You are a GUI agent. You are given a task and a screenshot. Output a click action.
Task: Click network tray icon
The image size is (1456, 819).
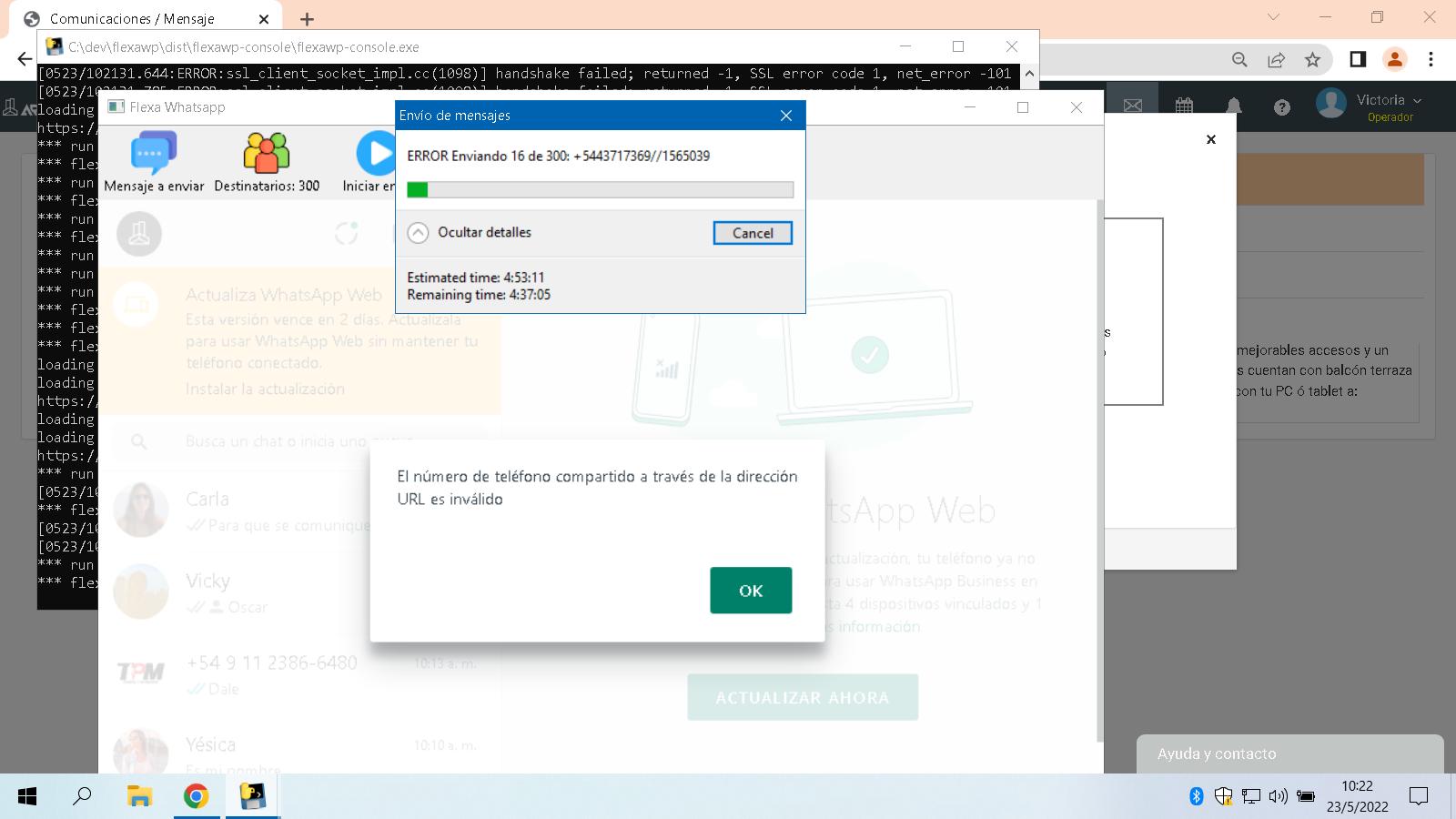click(1251, 796)
